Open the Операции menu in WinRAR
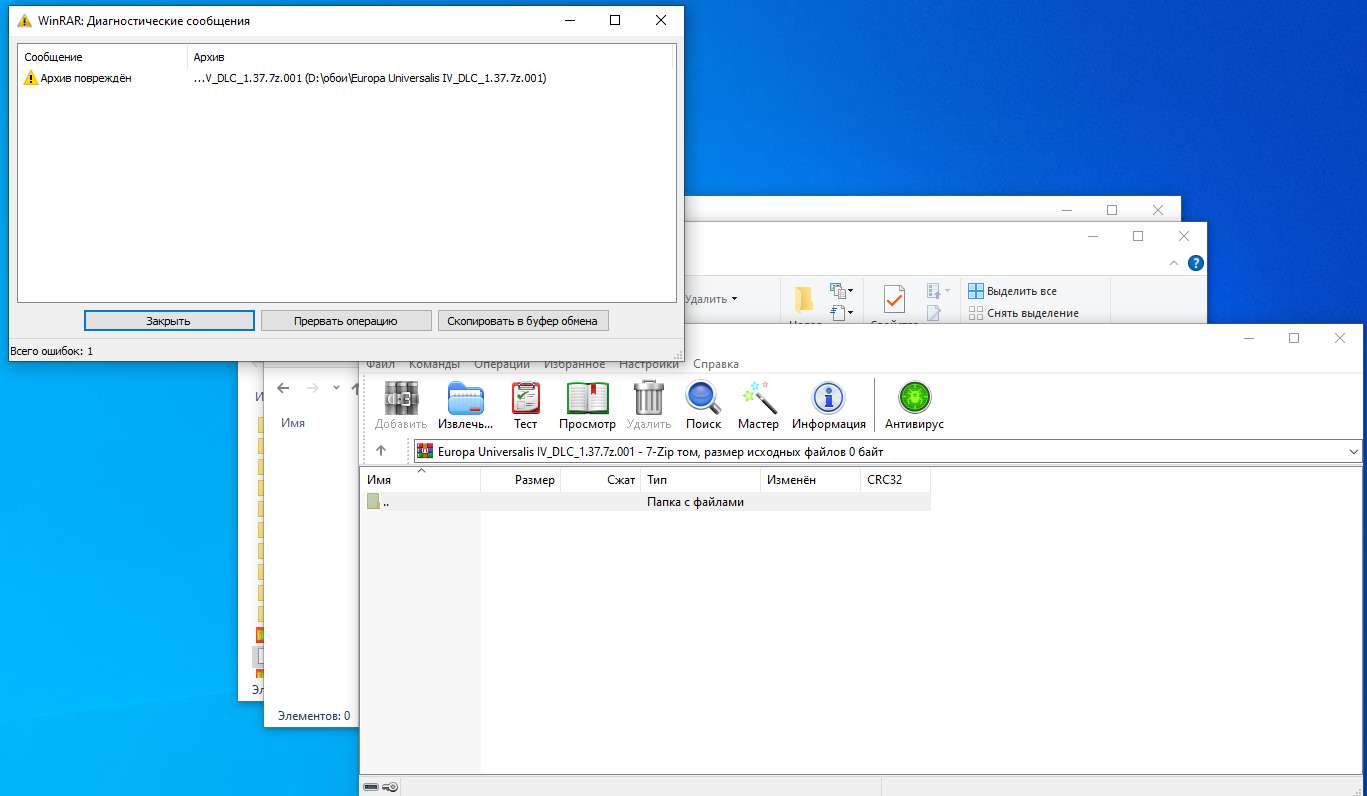Viewport: 1367px width, 796px height. tap(502, 364)
